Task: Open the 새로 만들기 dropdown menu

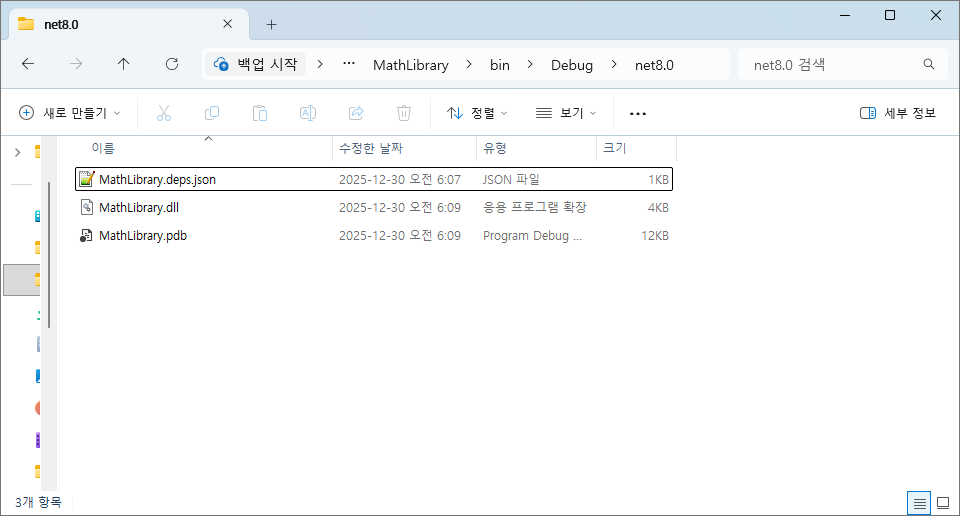Action: click(70, 113)
